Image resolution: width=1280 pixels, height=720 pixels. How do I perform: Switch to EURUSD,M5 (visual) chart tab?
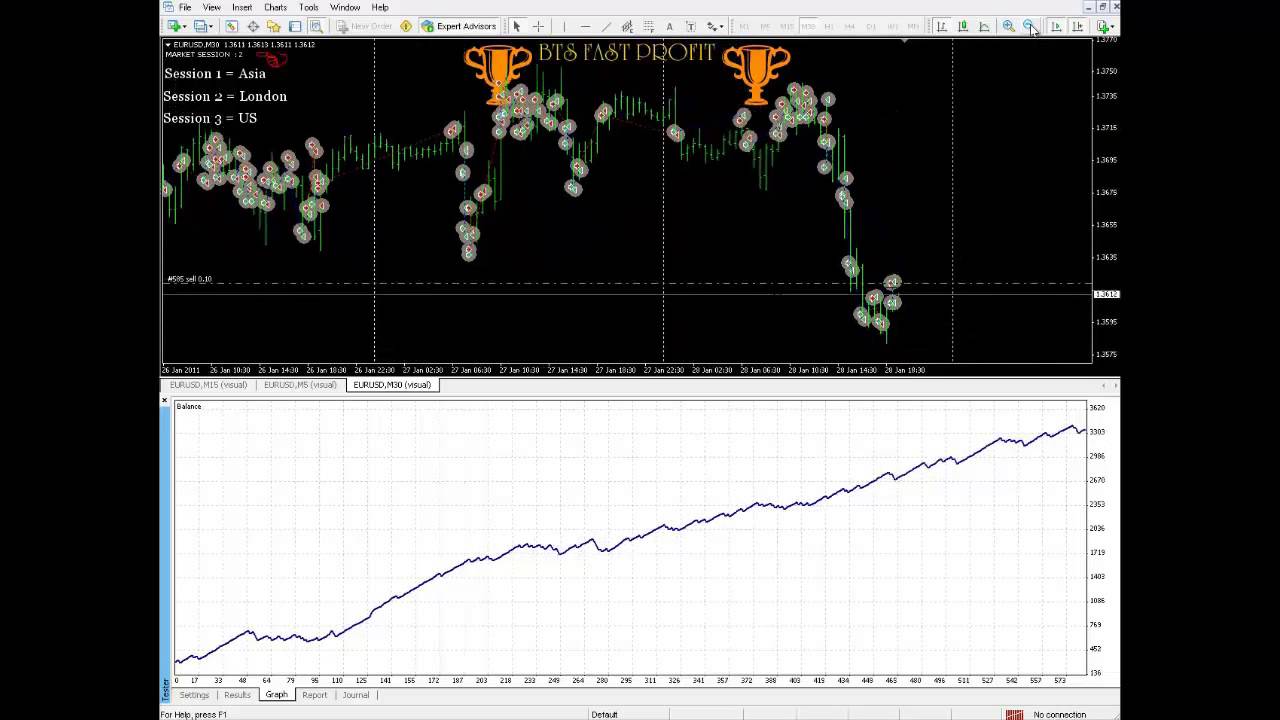pyautogui.click(x=300, y=385)
